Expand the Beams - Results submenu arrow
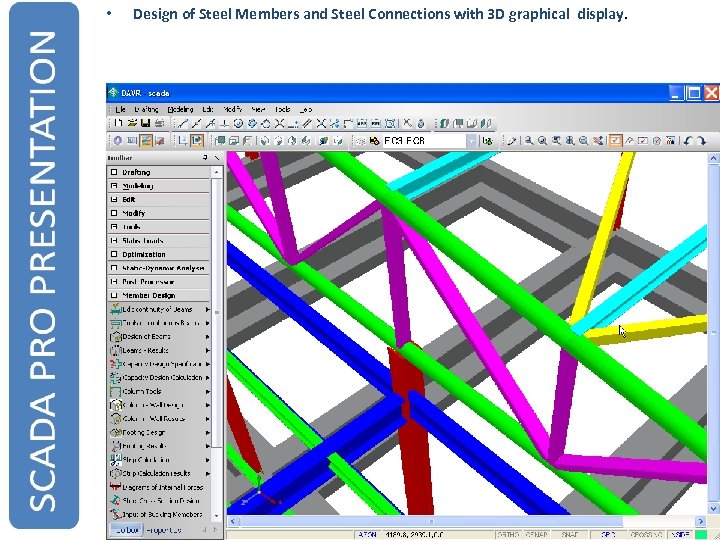720x540 pixels. coord(208,350)
